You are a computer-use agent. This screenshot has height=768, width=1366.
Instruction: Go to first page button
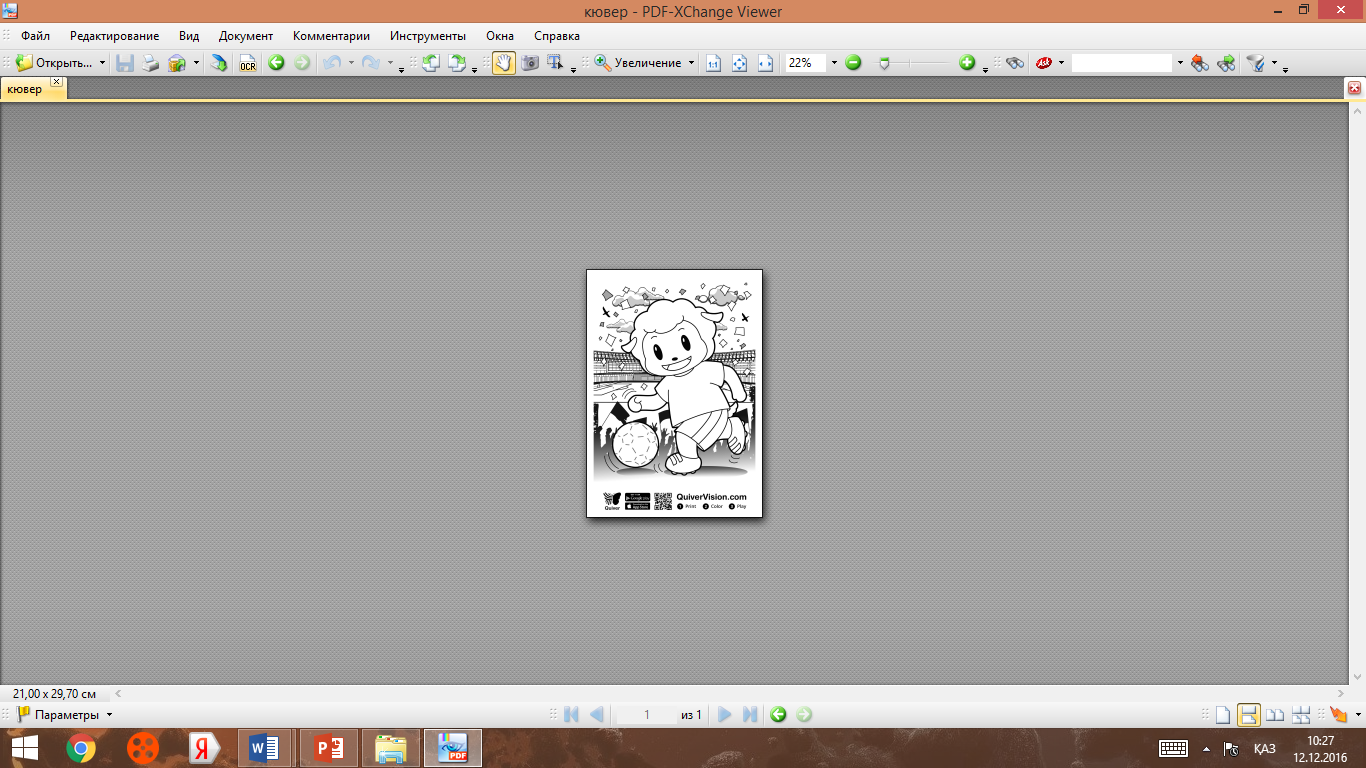click(572, 715)
